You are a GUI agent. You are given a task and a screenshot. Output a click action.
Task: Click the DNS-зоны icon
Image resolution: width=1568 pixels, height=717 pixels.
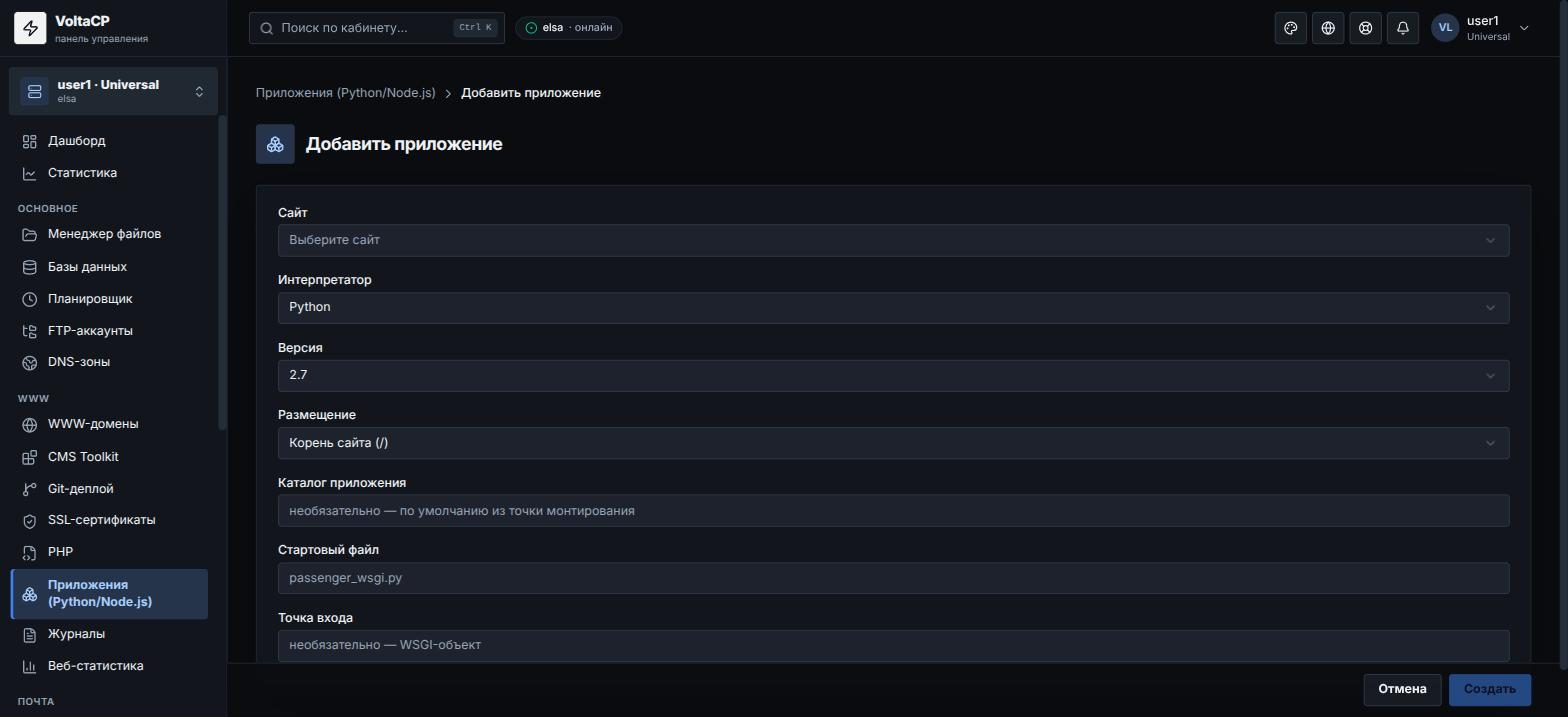(x=30, y=362)
